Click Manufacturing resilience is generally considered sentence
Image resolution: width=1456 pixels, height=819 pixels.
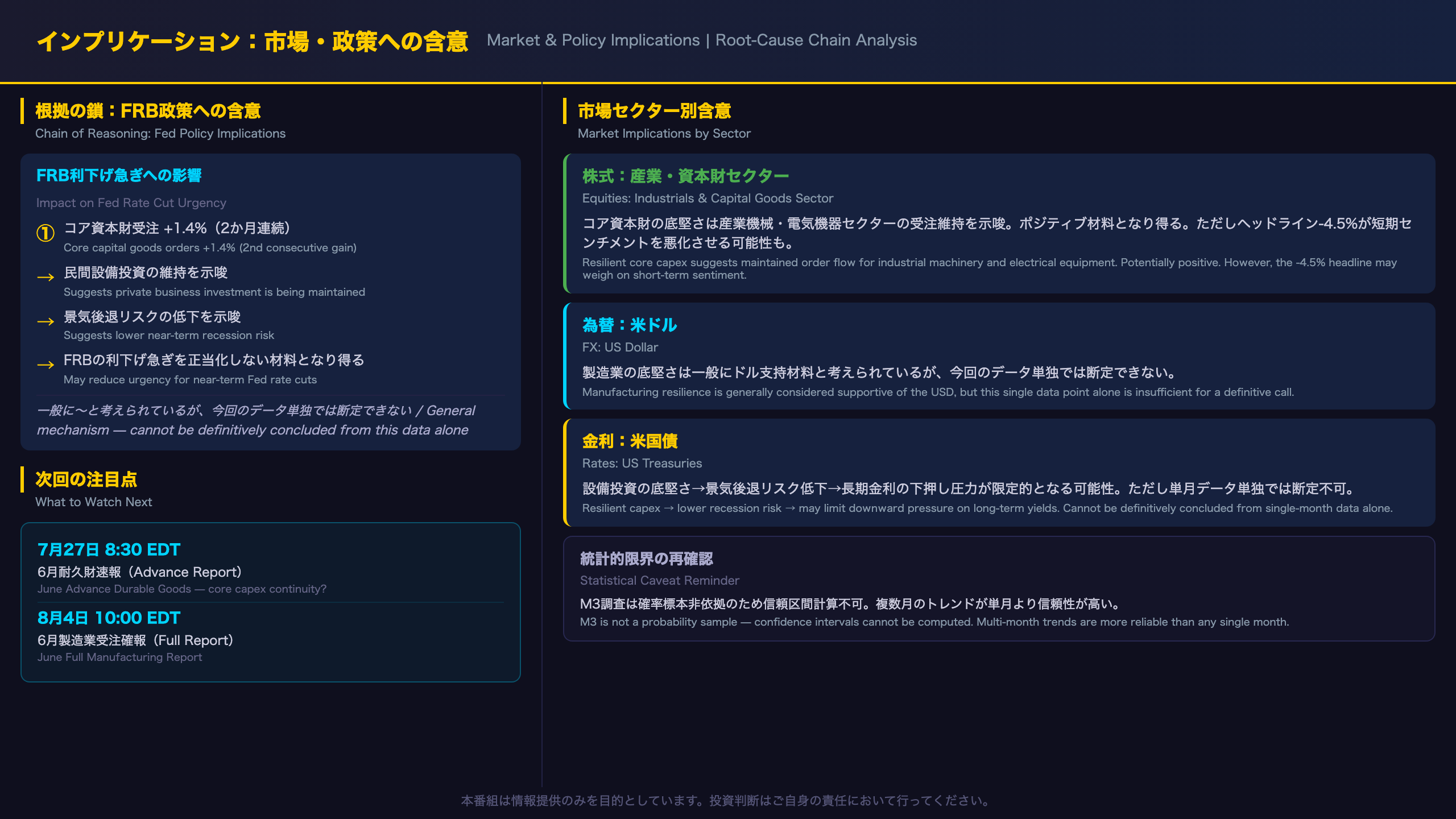[938, 392]
